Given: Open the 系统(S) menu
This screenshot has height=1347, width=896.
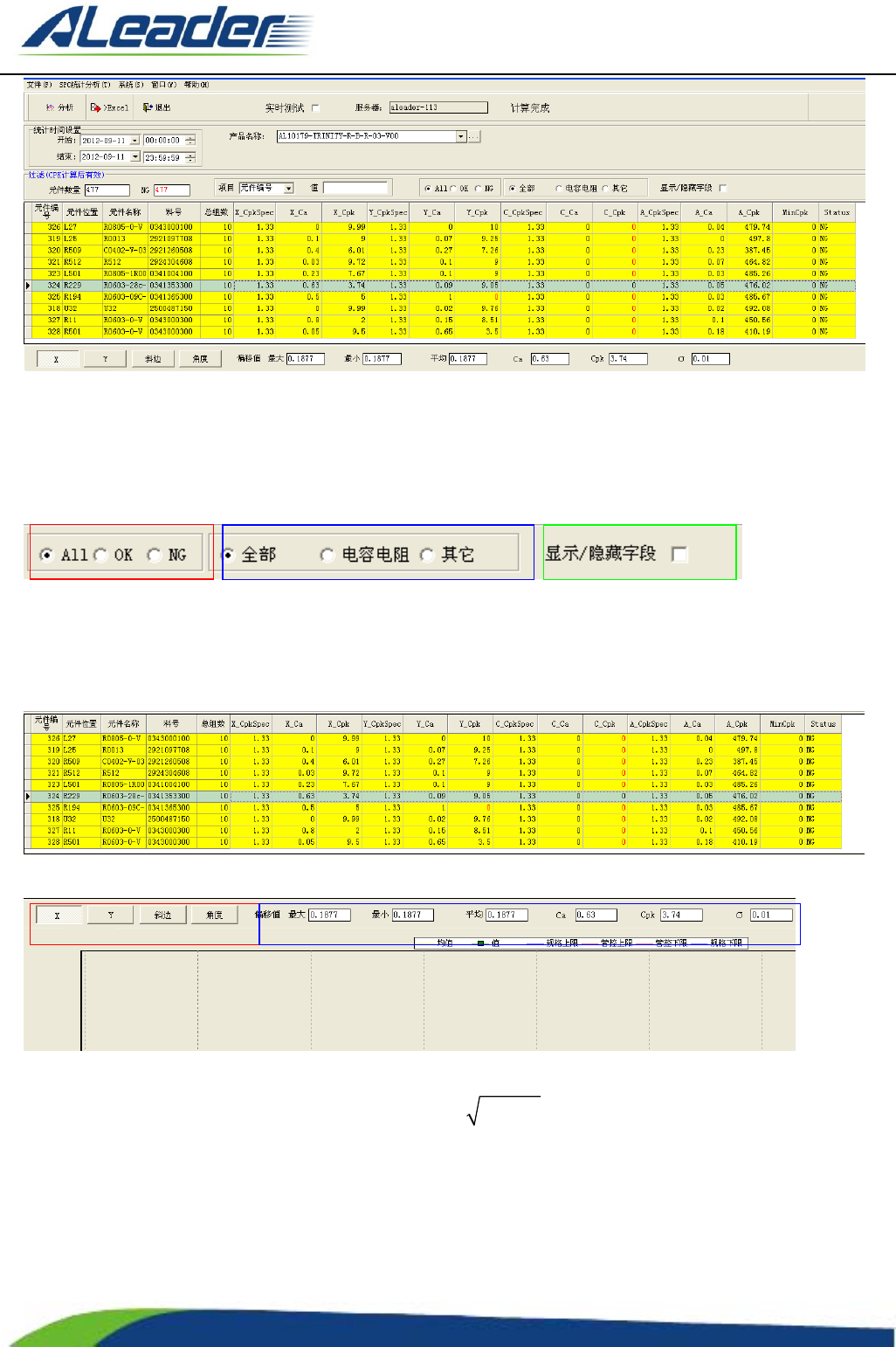Looking at the screenshot, I should [x=131, y=85].
